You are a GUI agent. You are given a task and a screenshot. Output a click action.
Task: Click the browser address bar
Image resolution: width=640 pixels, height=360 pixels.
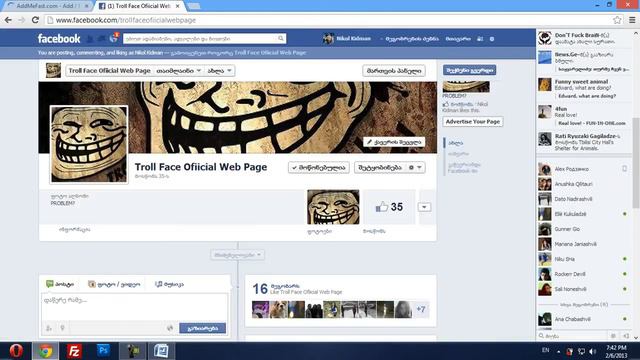tap(327, 20)
